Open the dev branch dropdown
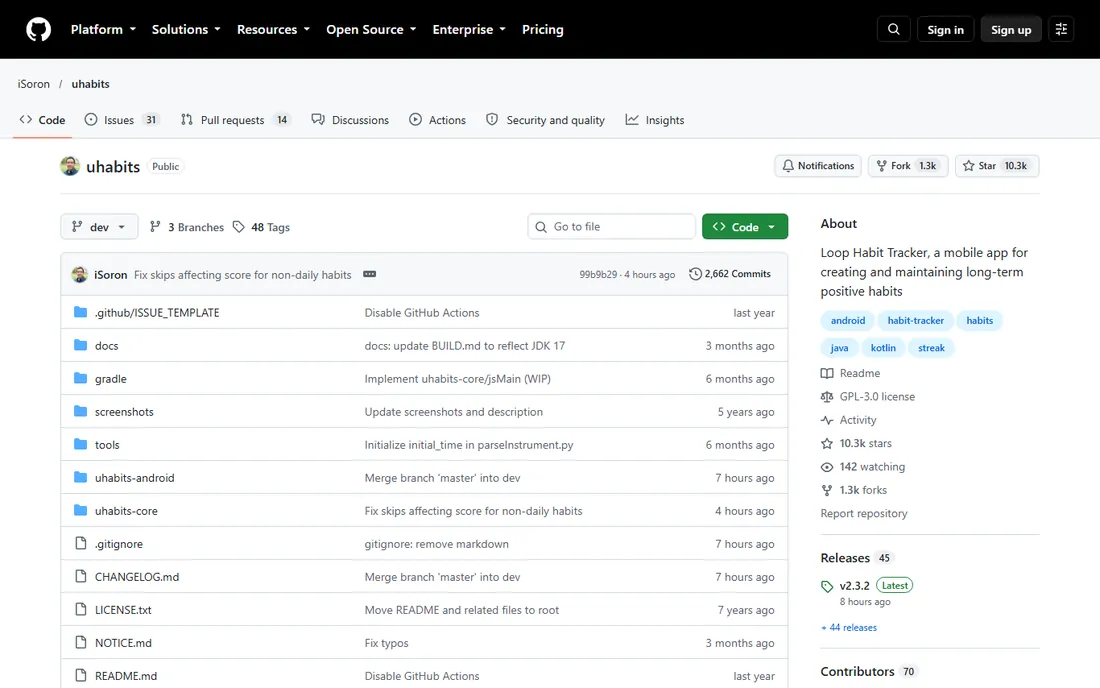The height and width of the screenshot is (688, 1100). click(99, 227)
